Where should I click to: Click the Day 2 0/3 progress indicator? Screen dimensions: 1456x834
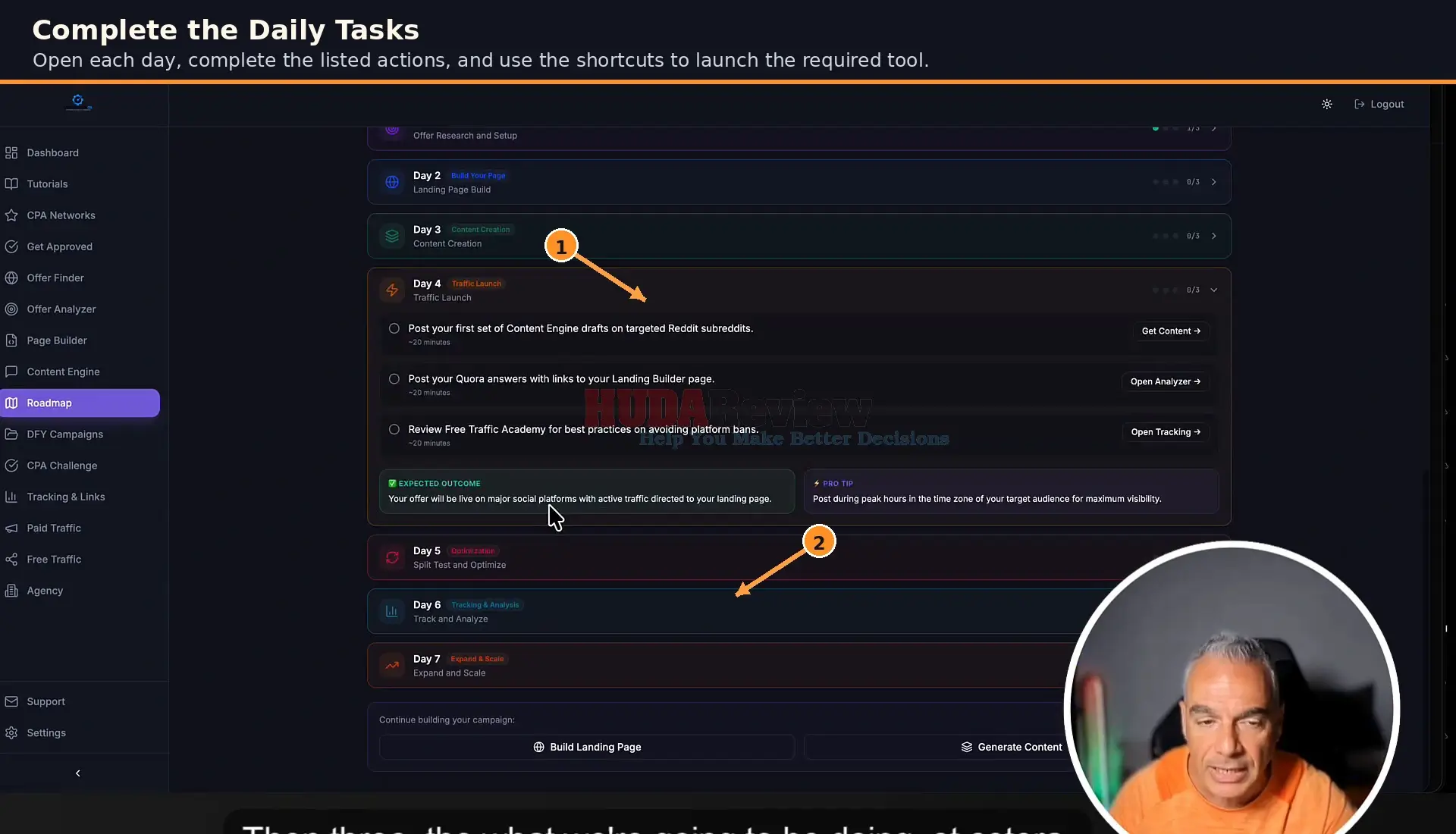1193,182
